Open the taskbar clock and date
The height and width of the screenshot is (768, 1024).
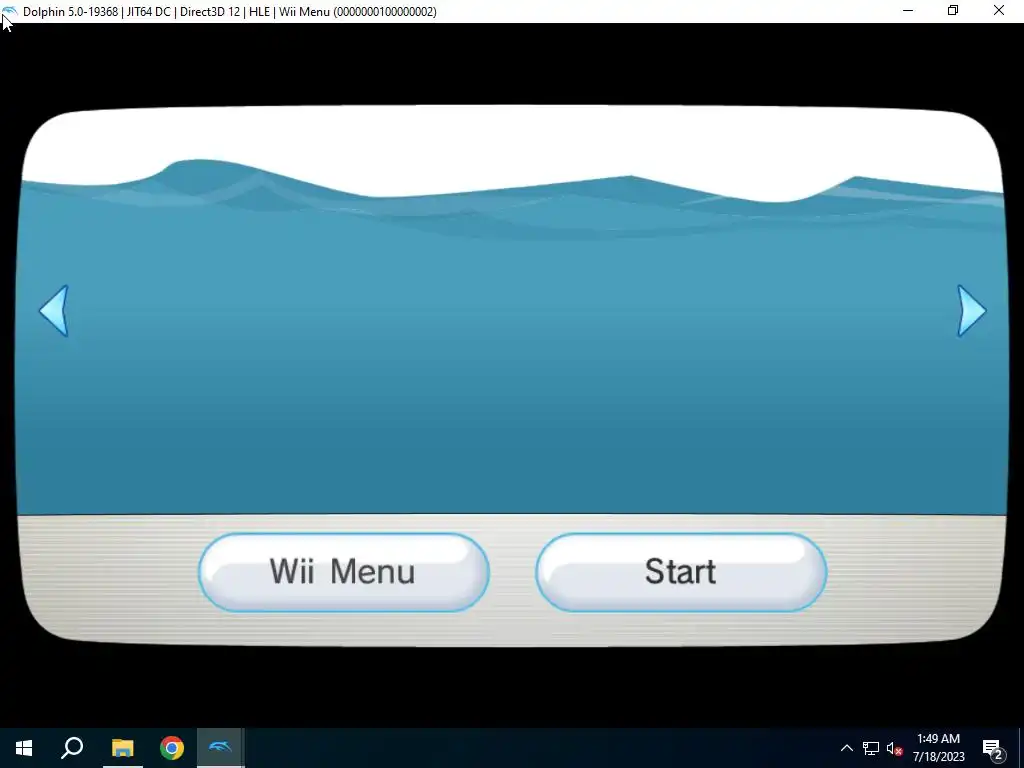pos(938,748)
